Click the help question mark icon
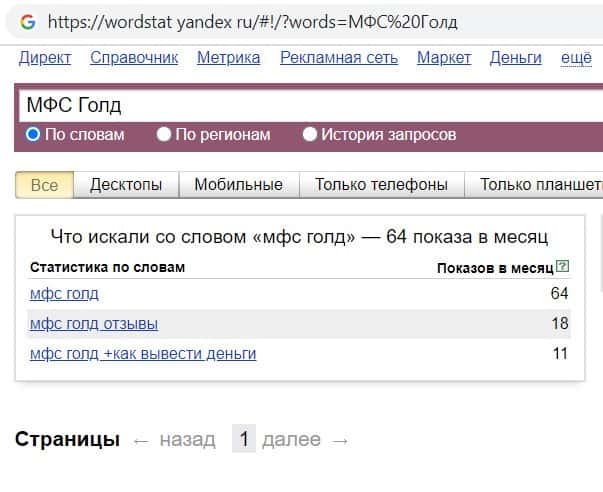This screenshot has width=603, height=492. coord(562,267)
